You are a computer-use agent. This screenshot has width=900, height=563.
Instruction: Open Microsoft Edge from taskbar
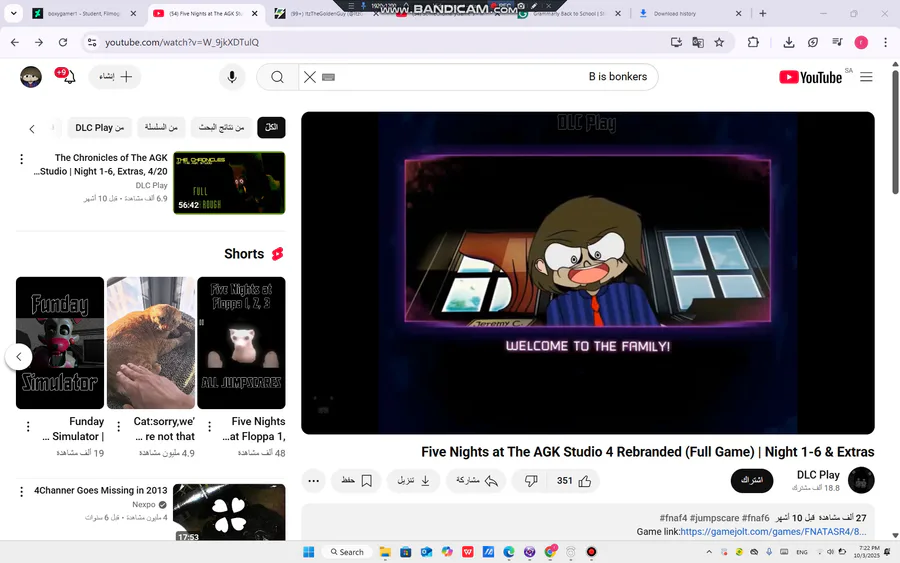pyautogui.click(x=509, y=552)
